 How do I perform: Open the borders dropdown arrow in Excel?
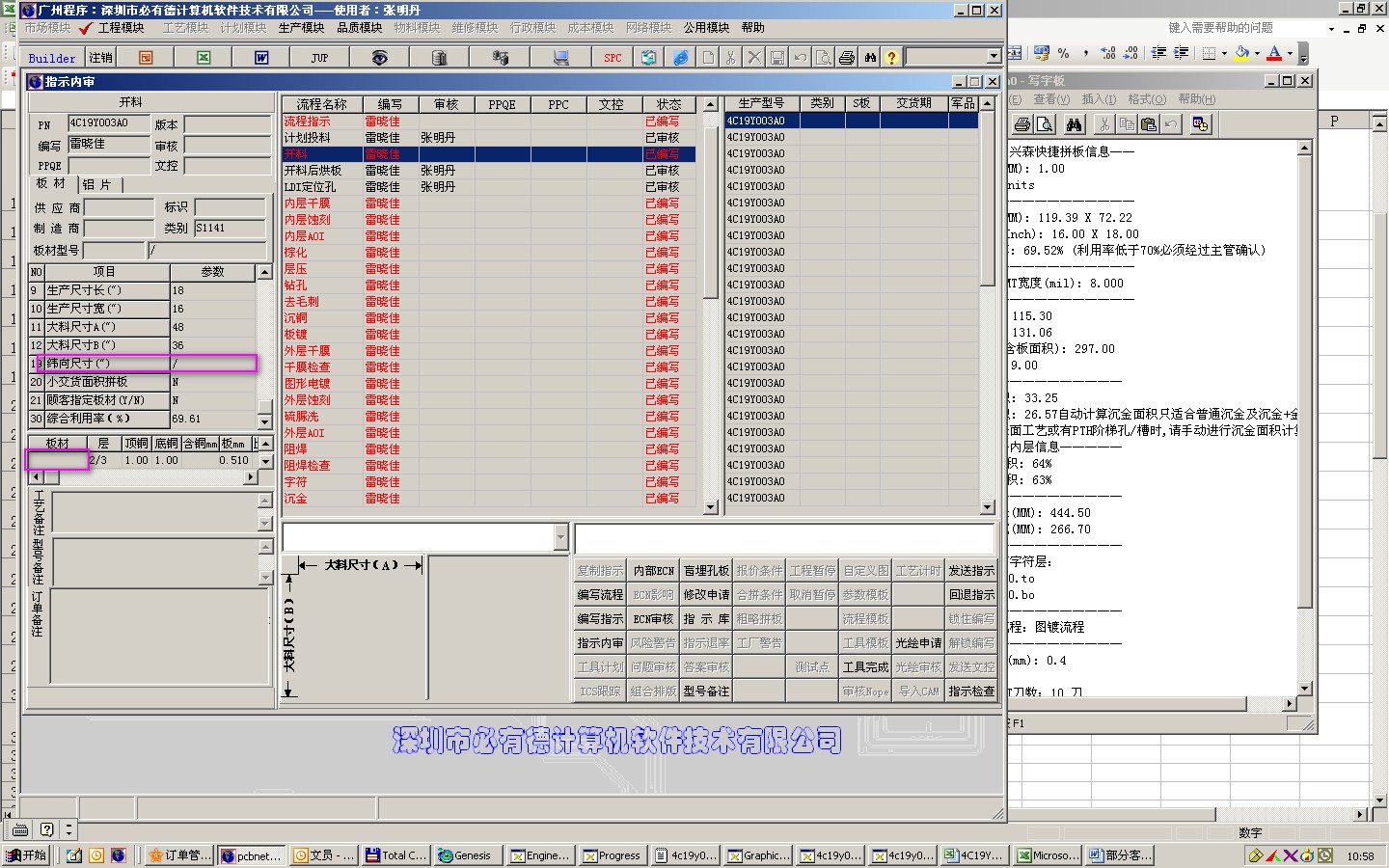tap(1224, 53)
